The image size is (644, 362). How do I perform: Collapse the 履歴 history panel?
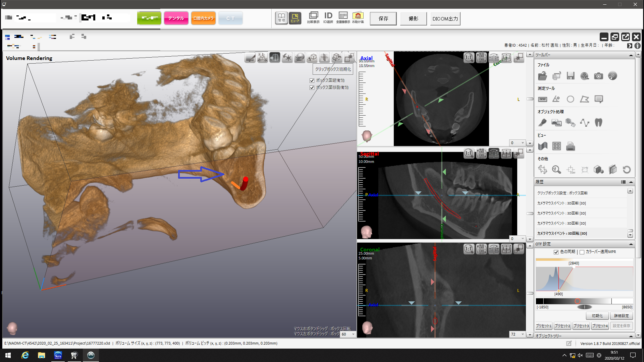tap(631, 182)
